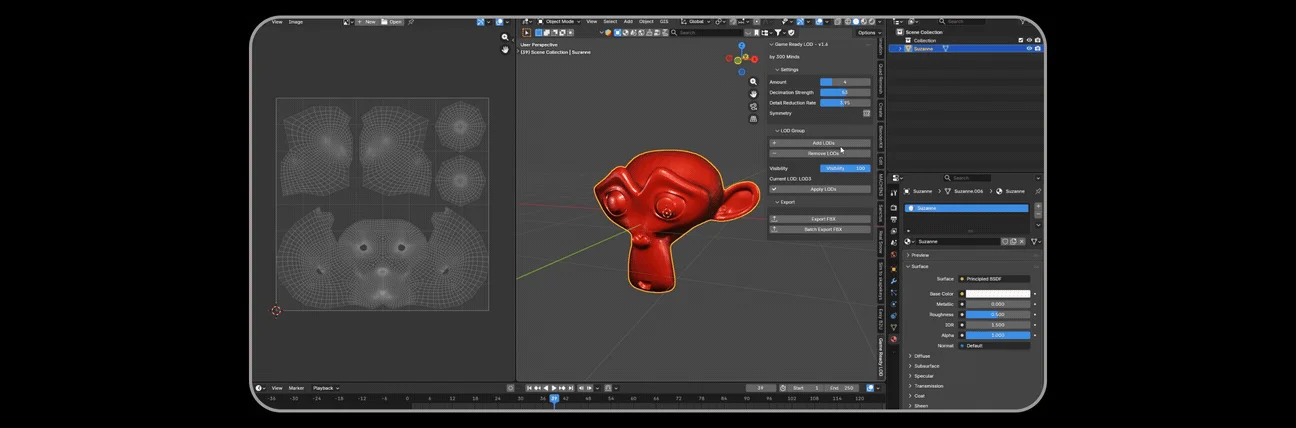Image resolution: width=1296 pixels, height=428 pixels.
Task: Adjust the Amount slider in Settings
Action: pyautogui.click(x=845, y=82)
